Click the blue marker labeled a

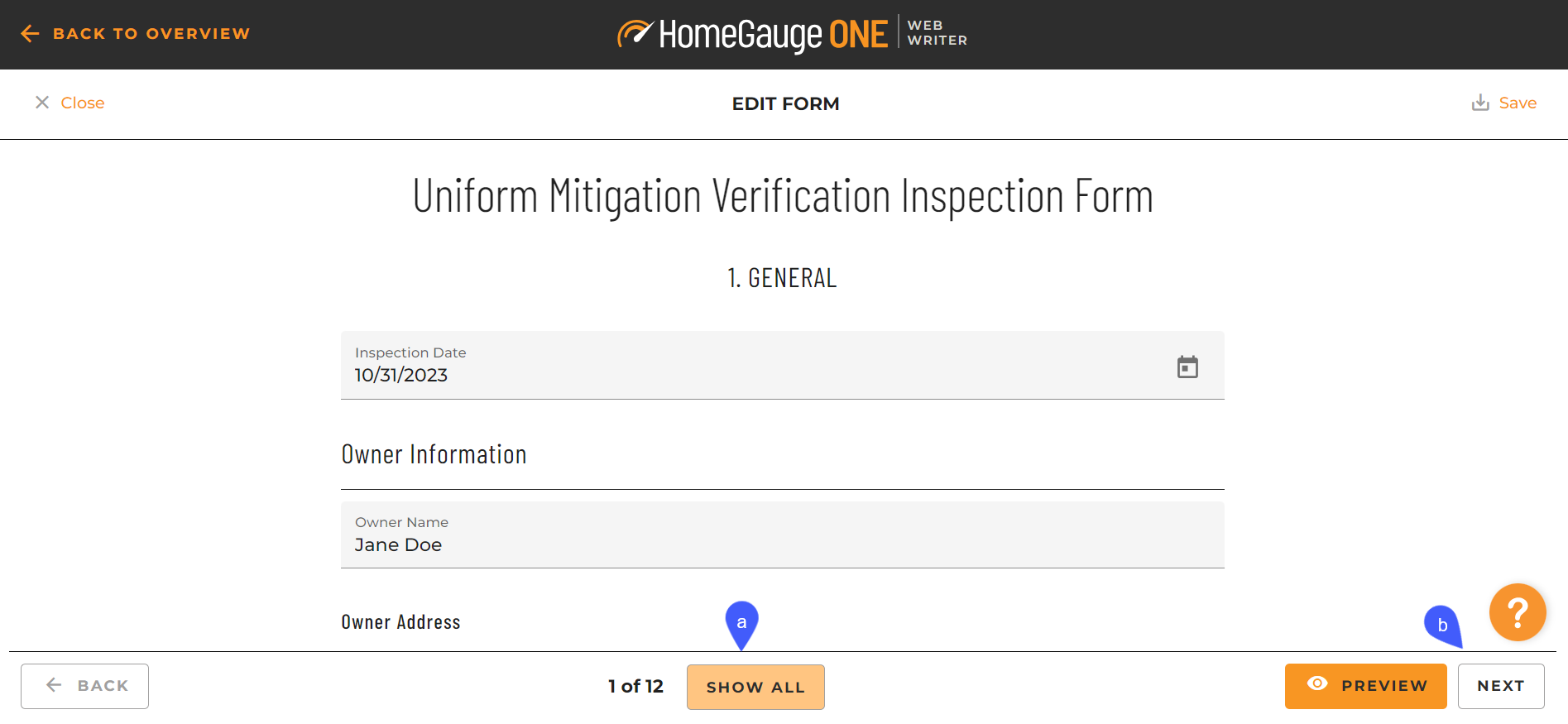click(x=741, y=625)
